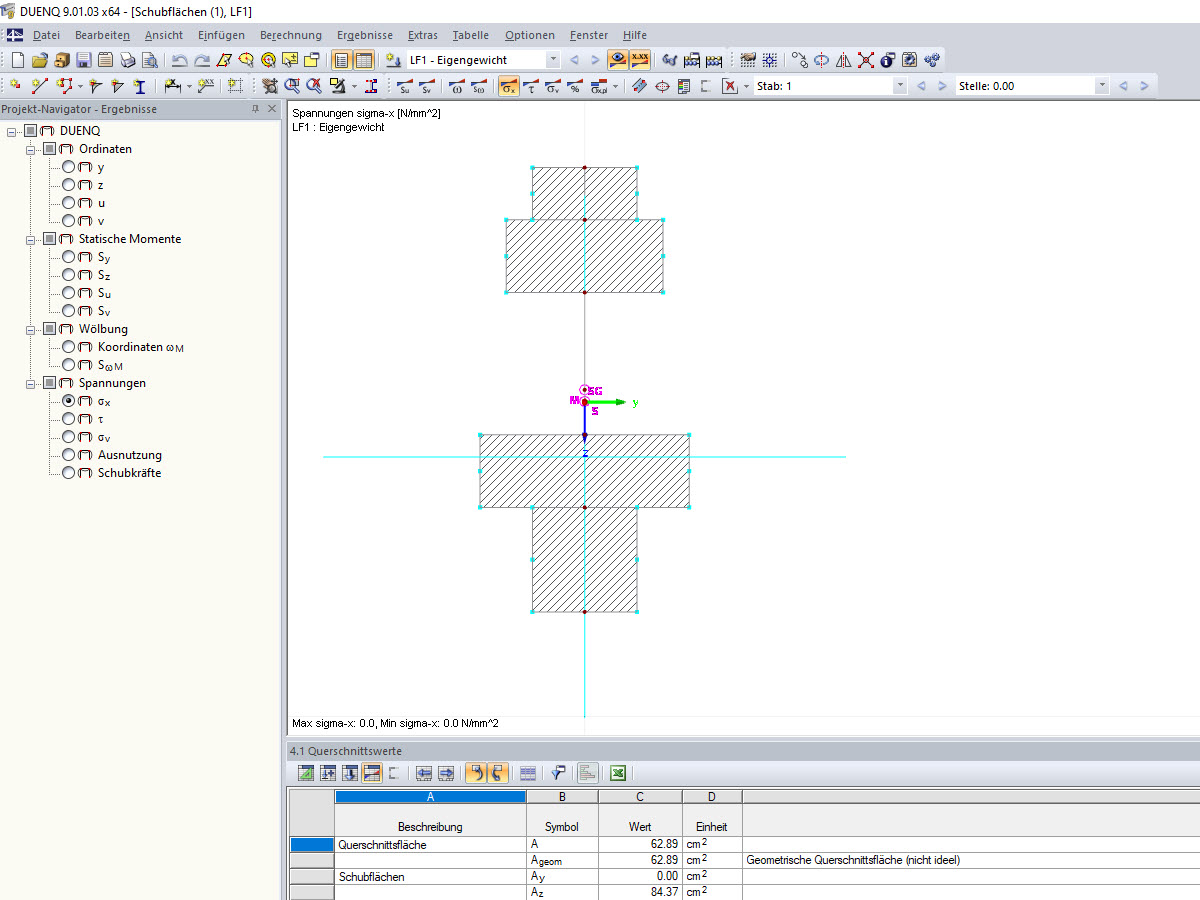Toggle the x.xx result values icon
The height and width of the screenshot is (900, 1200).
[639, 60]
